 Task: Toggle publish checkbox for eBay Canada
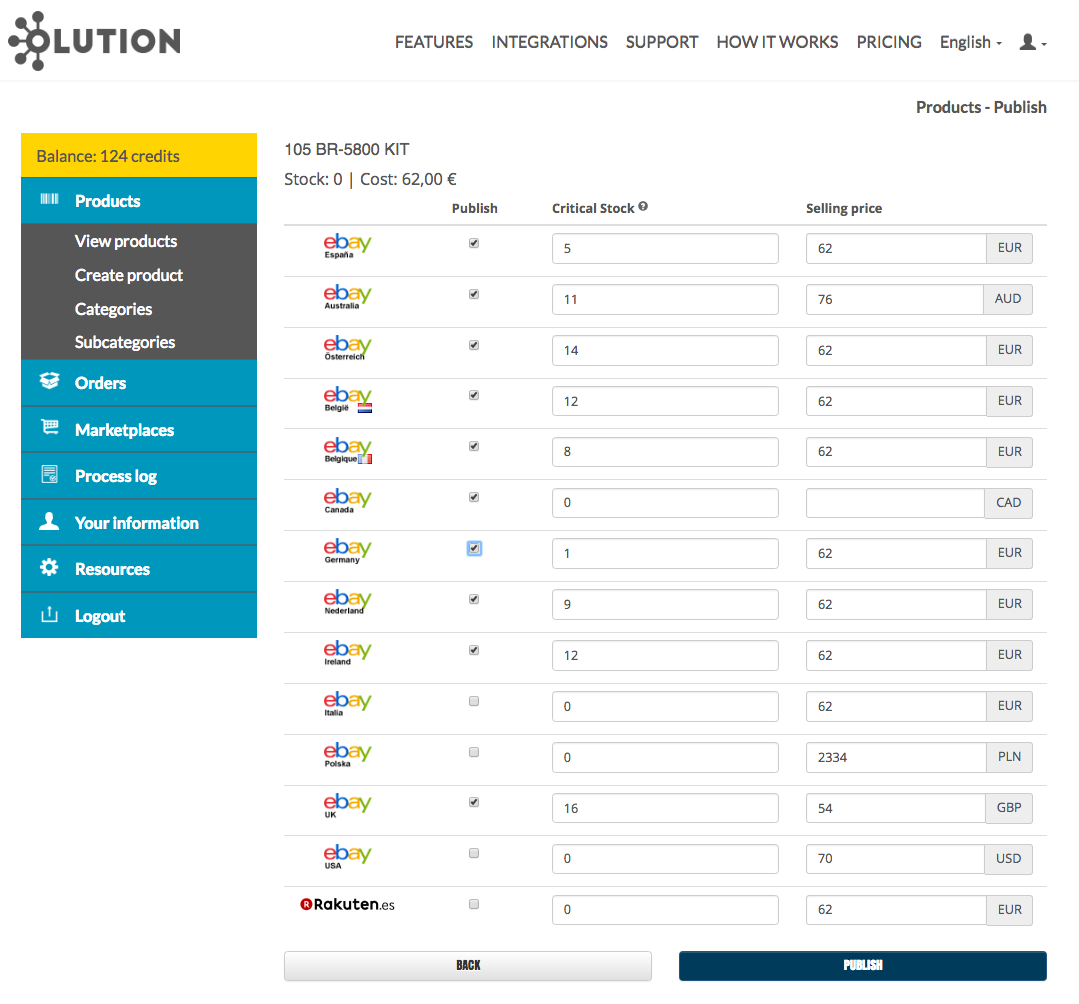point(474,497)
